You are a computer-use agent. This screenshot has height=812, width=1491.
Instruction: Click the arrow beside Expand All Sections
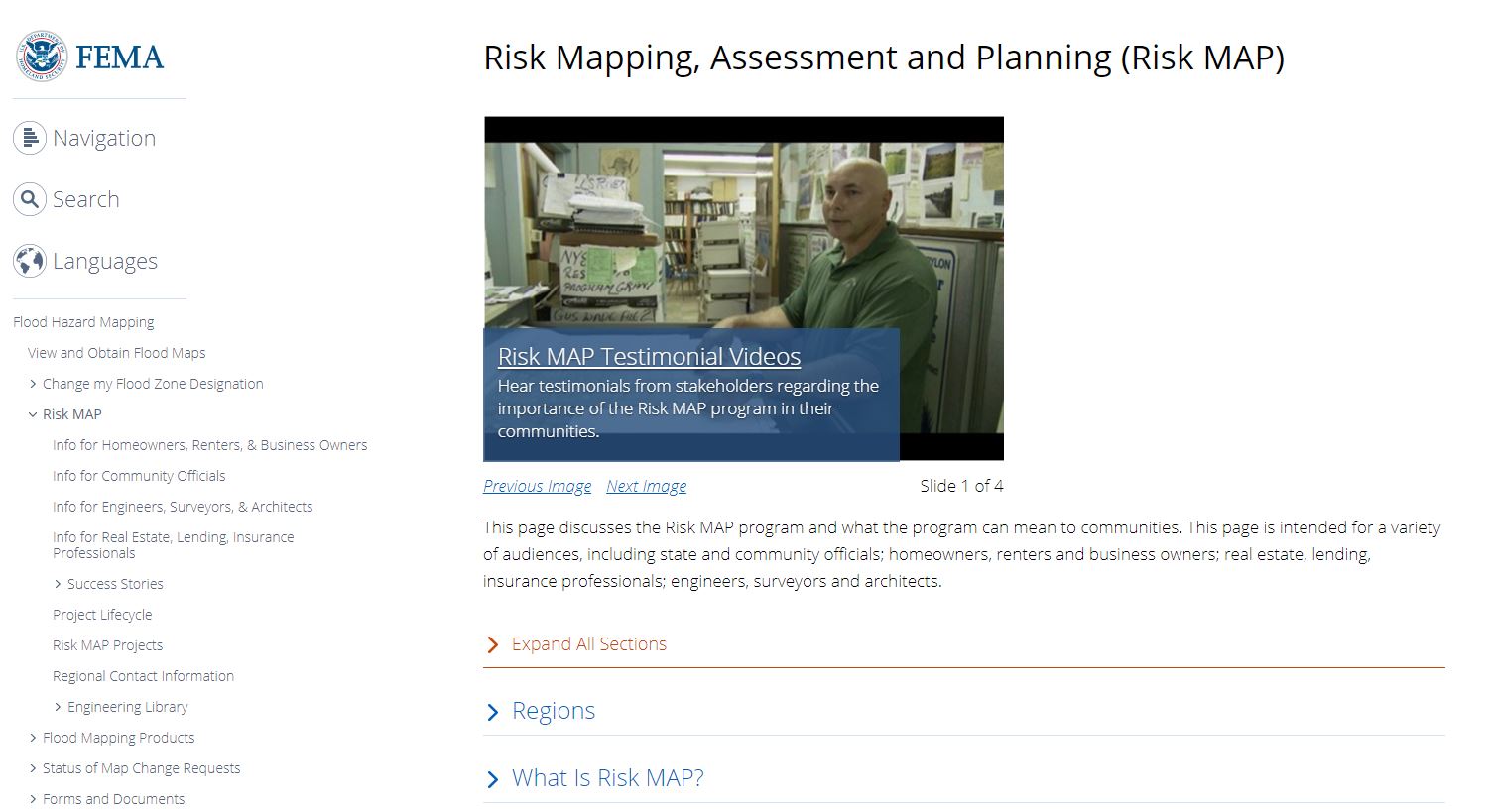click(x=494, y=644)
